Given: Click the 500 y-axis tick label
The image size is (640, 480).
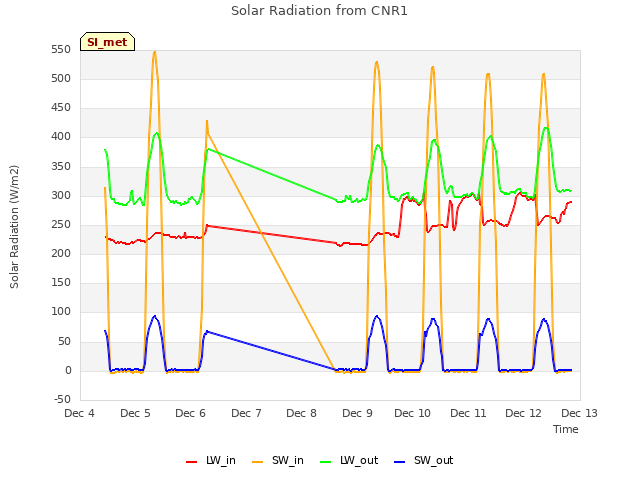Looking at the screenshot, I should pyautogui.click(x=61, y=79).
